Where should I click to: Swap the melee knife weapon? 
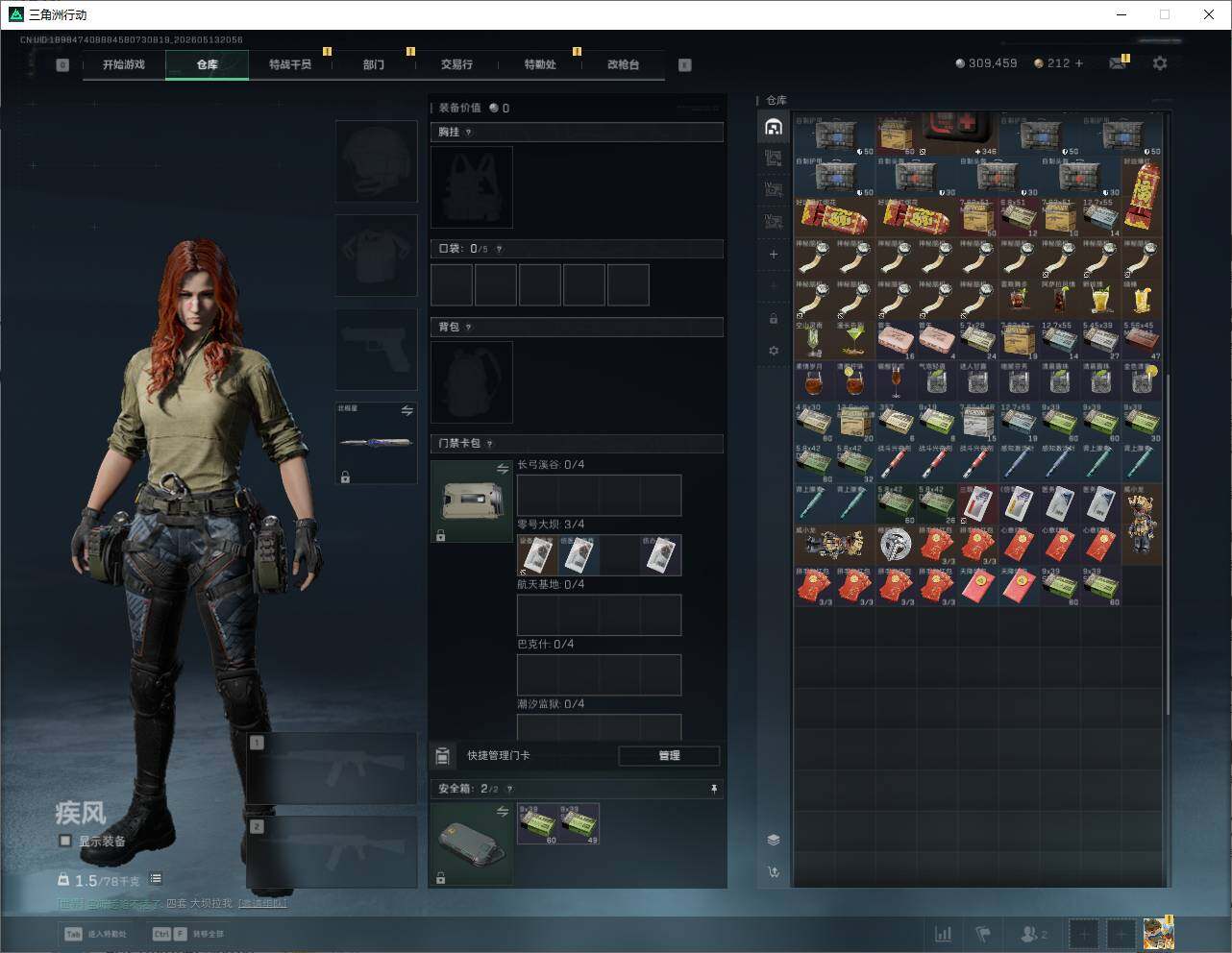click(x=407, y=411)
